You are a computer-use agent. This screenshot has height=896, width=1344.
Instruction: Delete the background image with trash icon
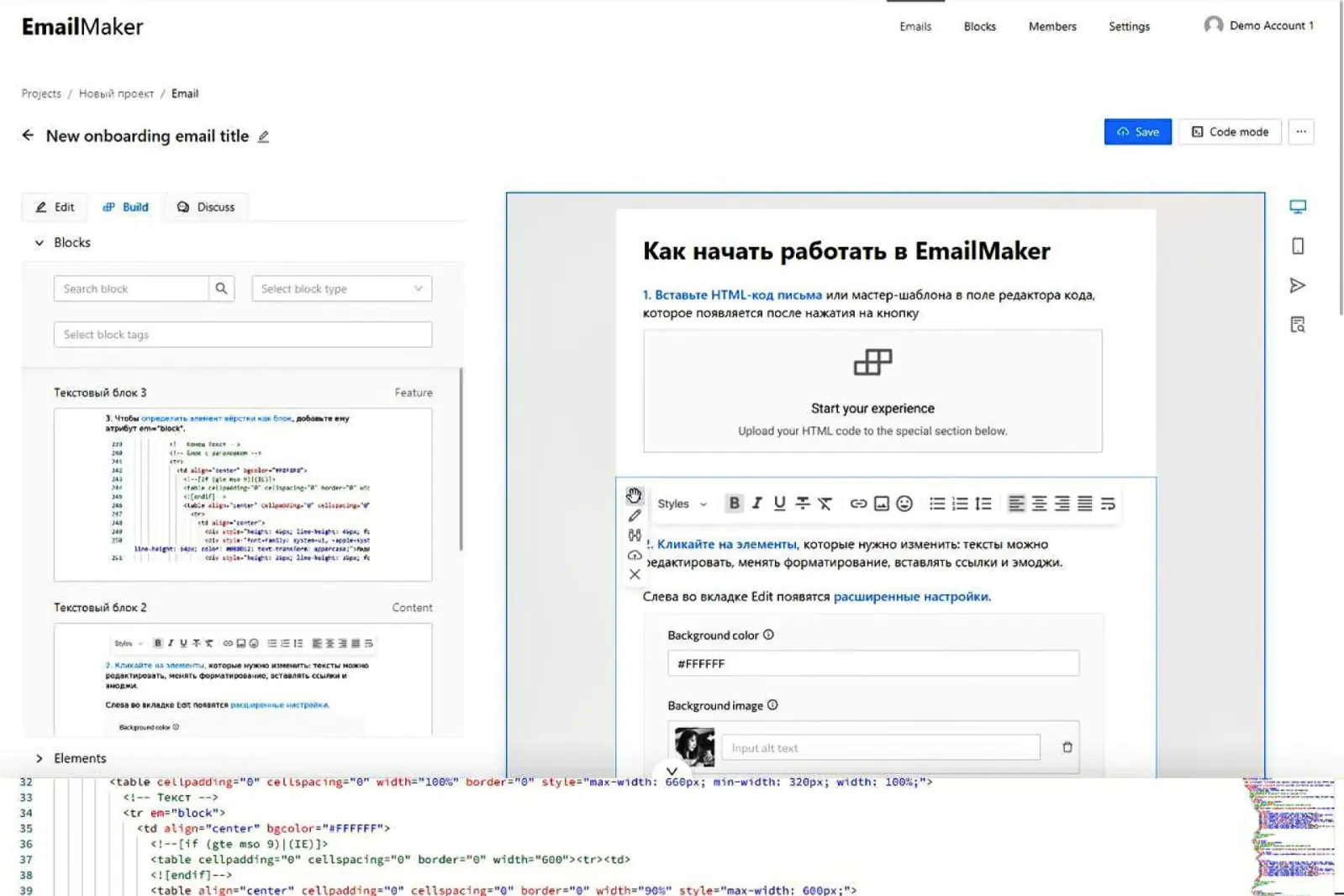coord(1067,747)
